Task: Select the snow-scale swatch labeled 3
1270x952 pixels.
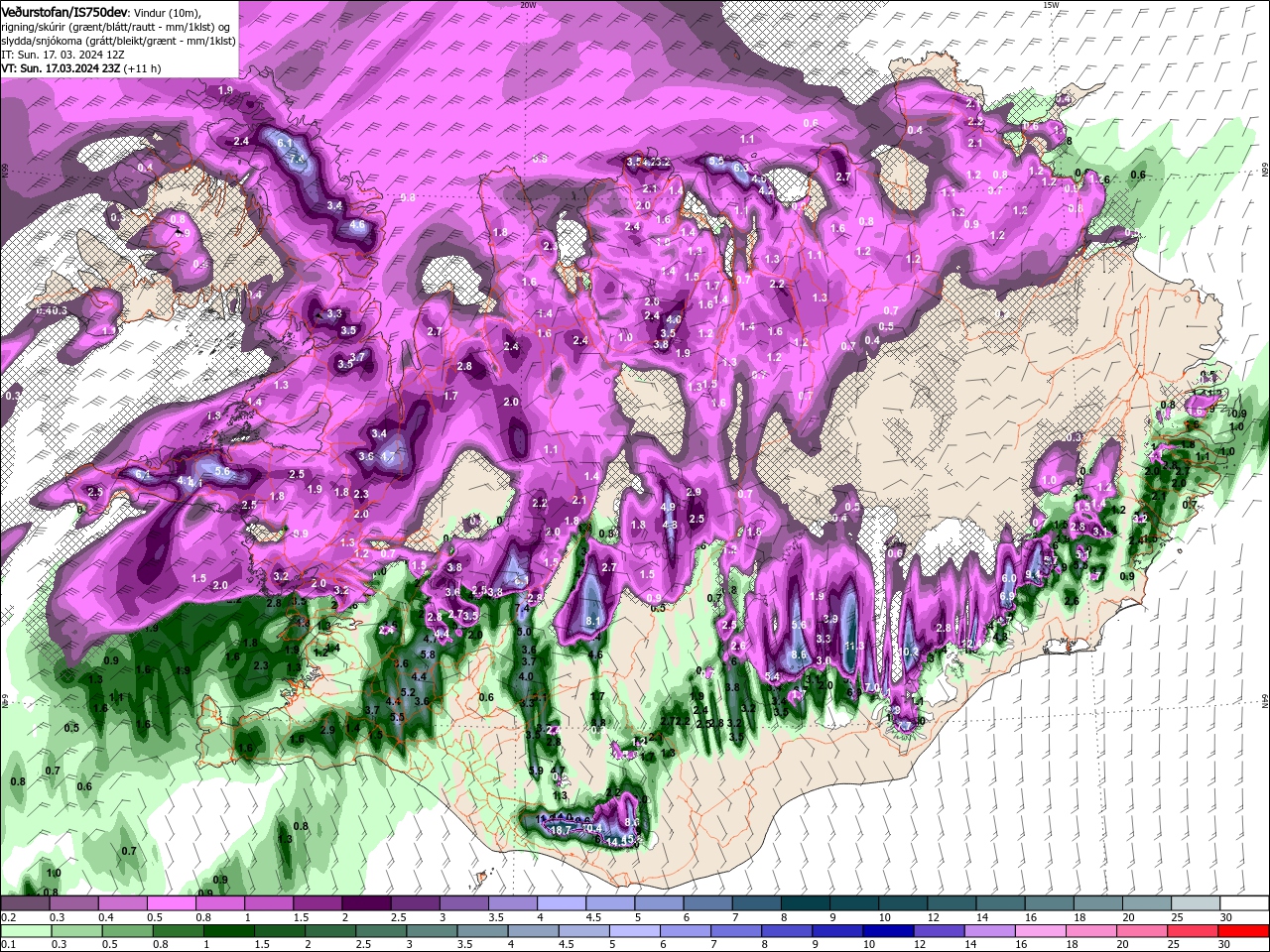Action: pyautogui.click(x=463, y=902)
